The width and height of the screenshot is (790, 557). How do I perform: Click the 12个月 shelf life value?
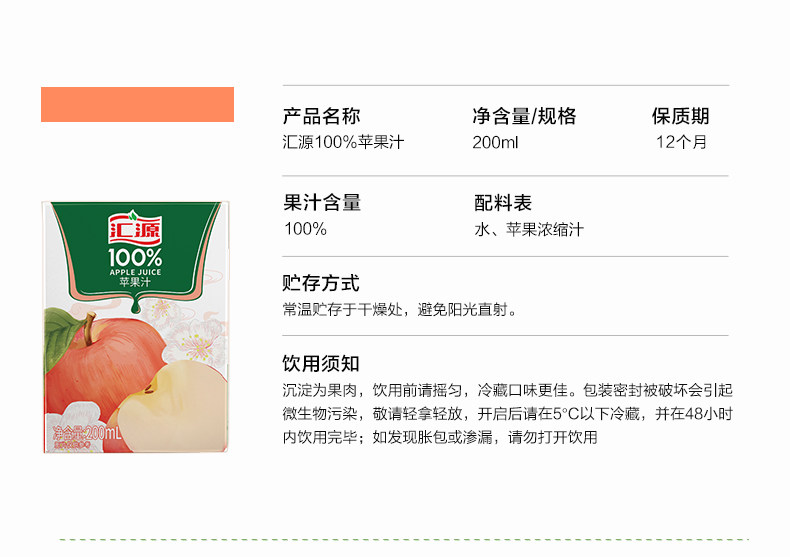click(x=681, y=142)
